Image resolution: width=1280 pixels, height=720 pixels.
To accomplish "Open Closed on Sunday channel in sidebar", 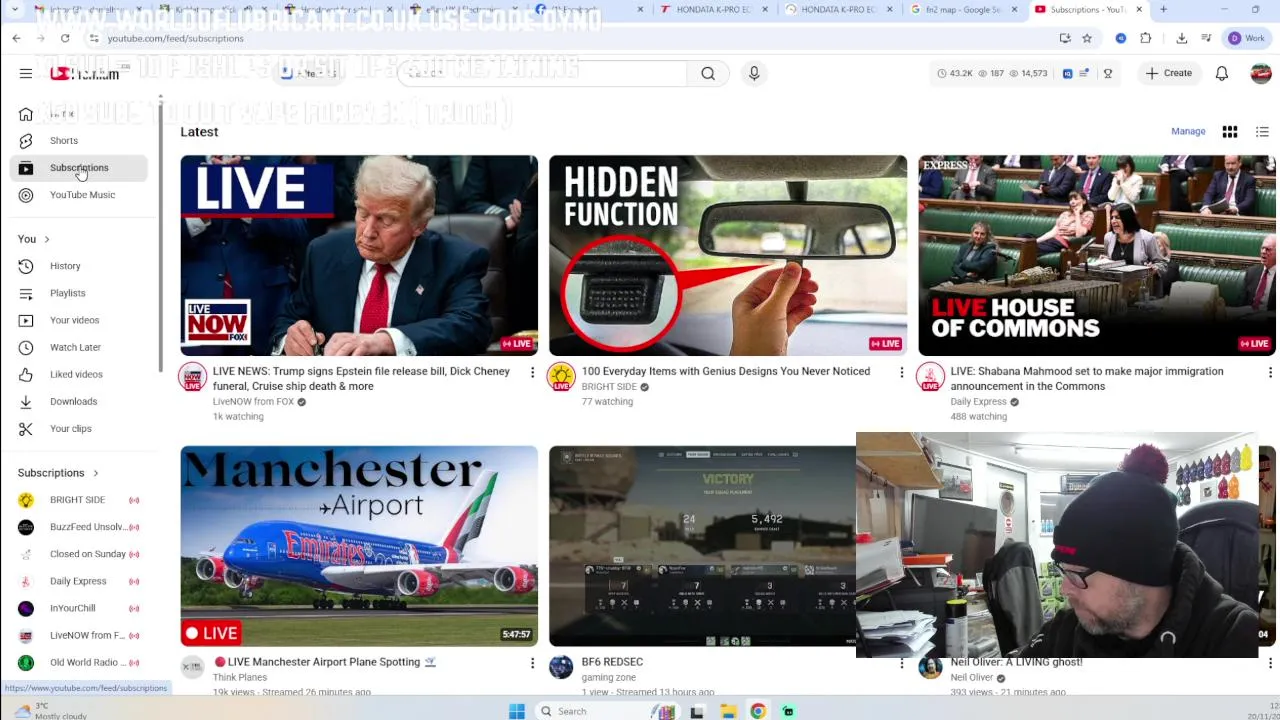I will pyautogui.click(x=80, y=554).
